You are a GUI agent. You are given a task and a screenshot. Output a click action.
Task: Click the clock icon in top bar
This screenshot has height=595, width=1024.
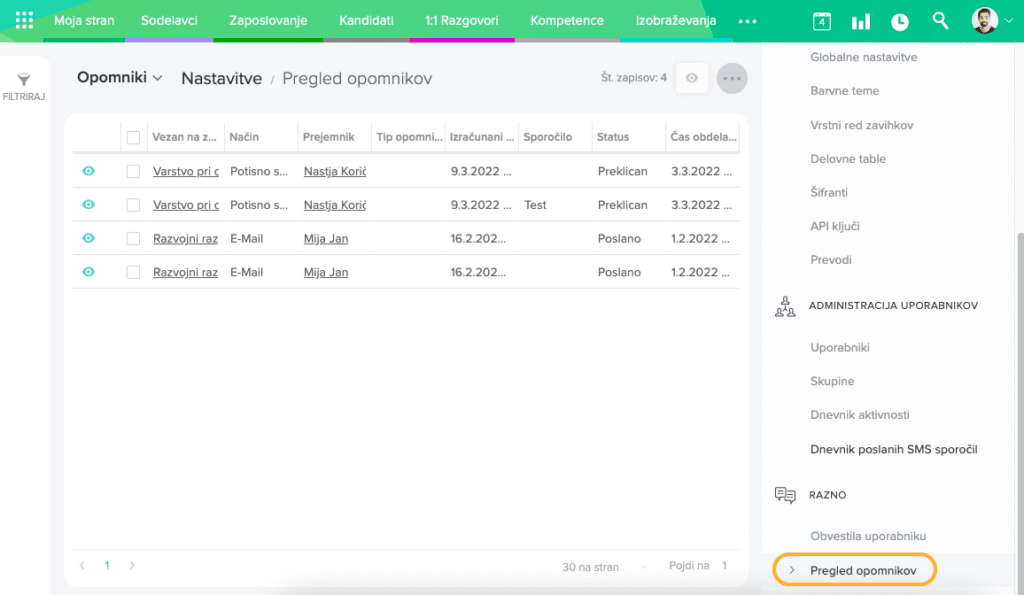click(900, 21)
